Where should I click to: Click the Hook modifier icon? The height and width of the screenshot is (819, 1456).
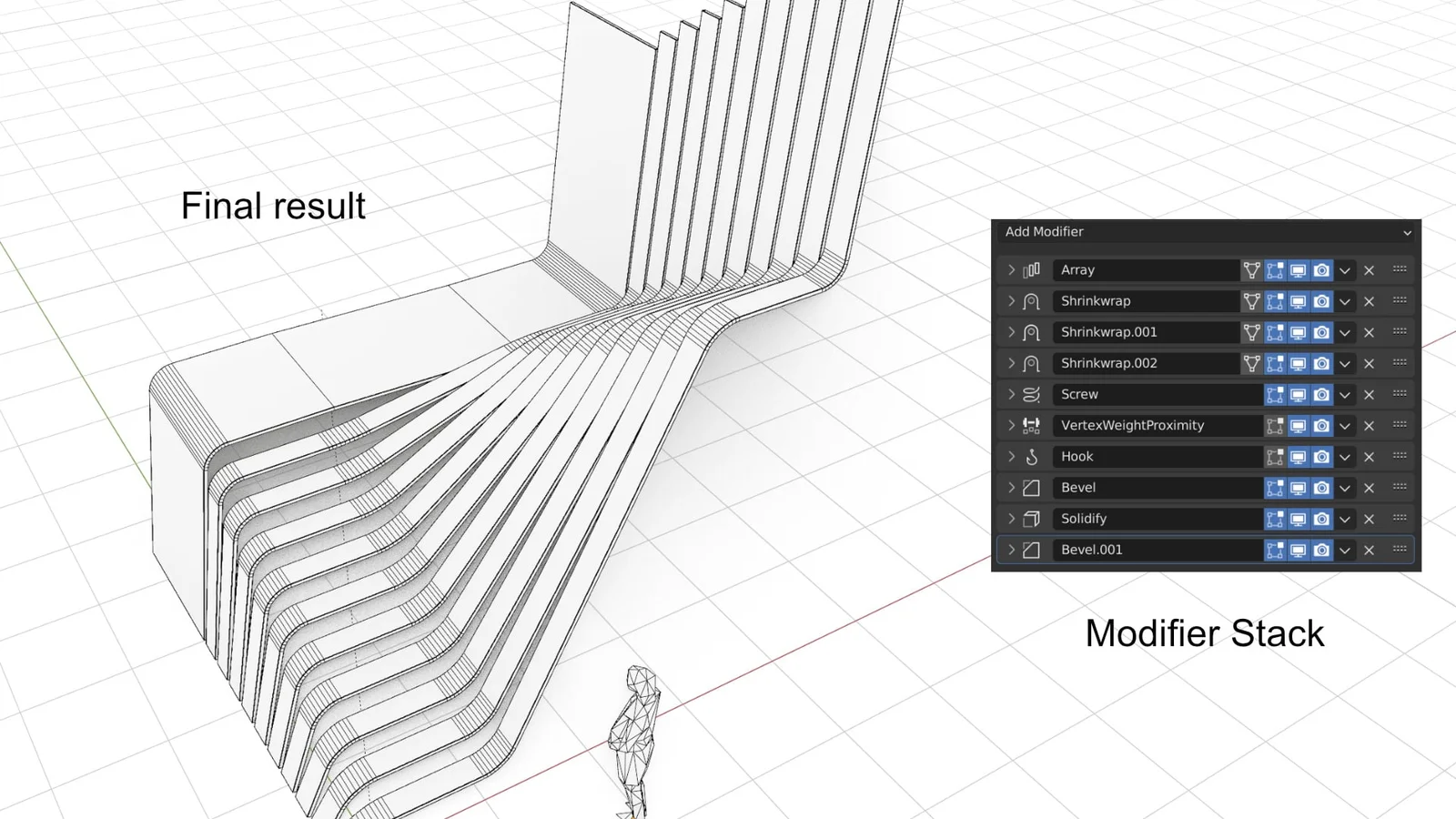pyautogui.click(x=1031, y=456)
